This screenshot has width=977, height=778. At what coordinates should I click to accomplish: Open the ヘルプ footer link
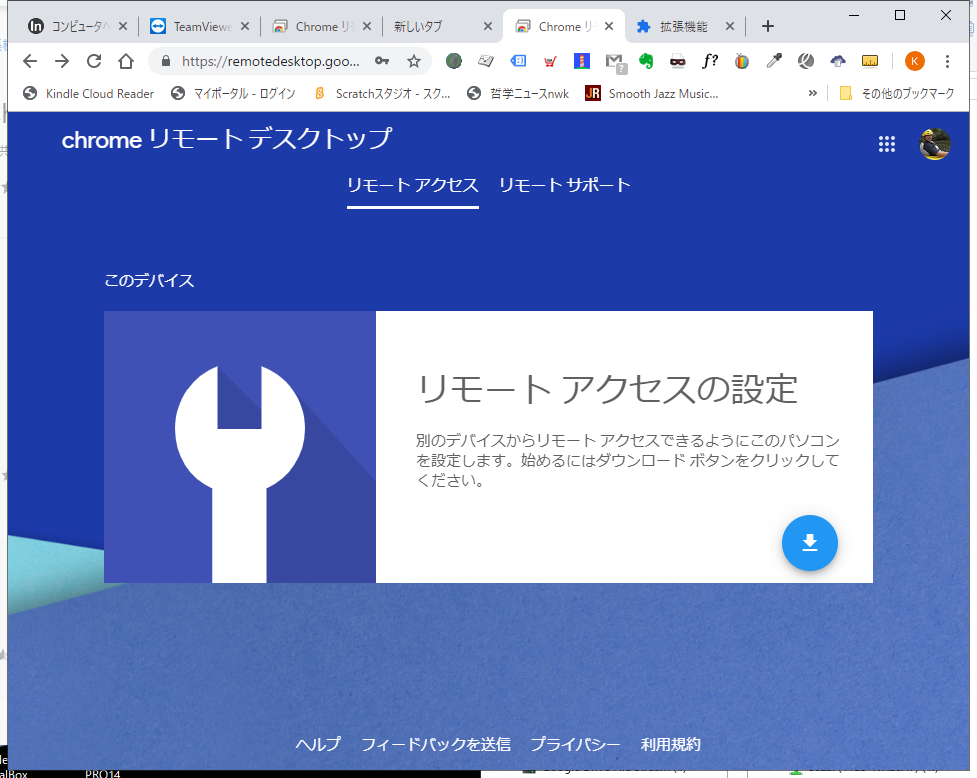318,744
